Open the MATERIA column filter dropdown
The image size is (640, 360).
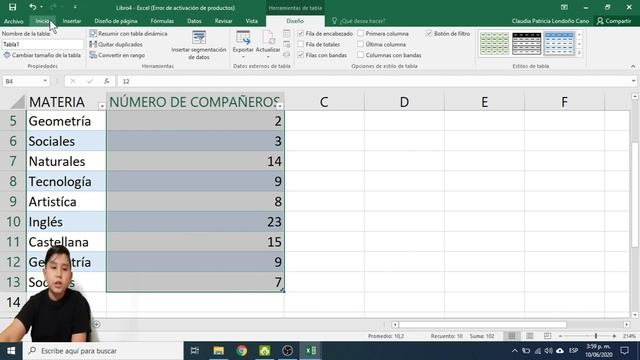(x=102, y=106)
